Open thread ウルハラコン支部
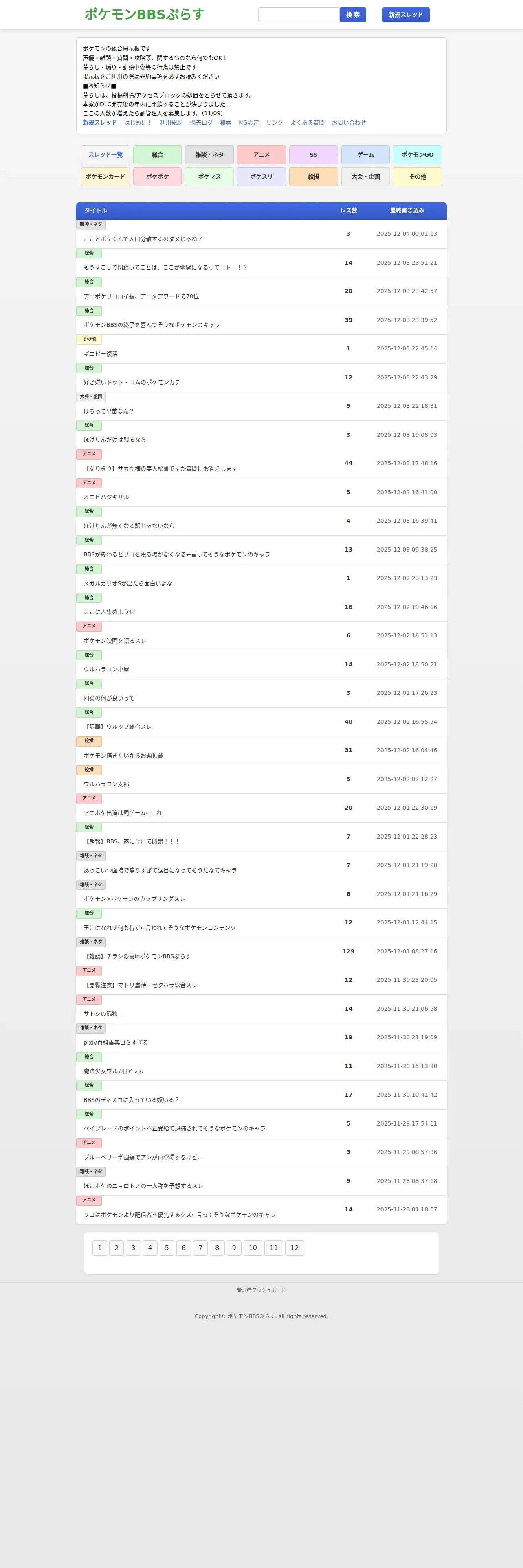 [x=106, y=784]
